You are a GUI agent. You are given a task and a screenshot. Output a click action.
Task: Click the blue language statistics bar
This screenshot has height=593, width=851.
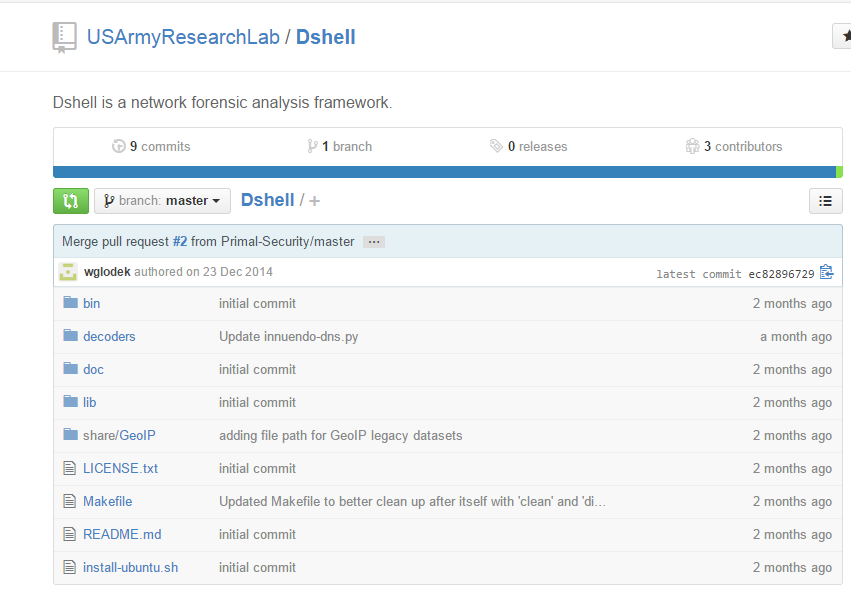(444, 172)
